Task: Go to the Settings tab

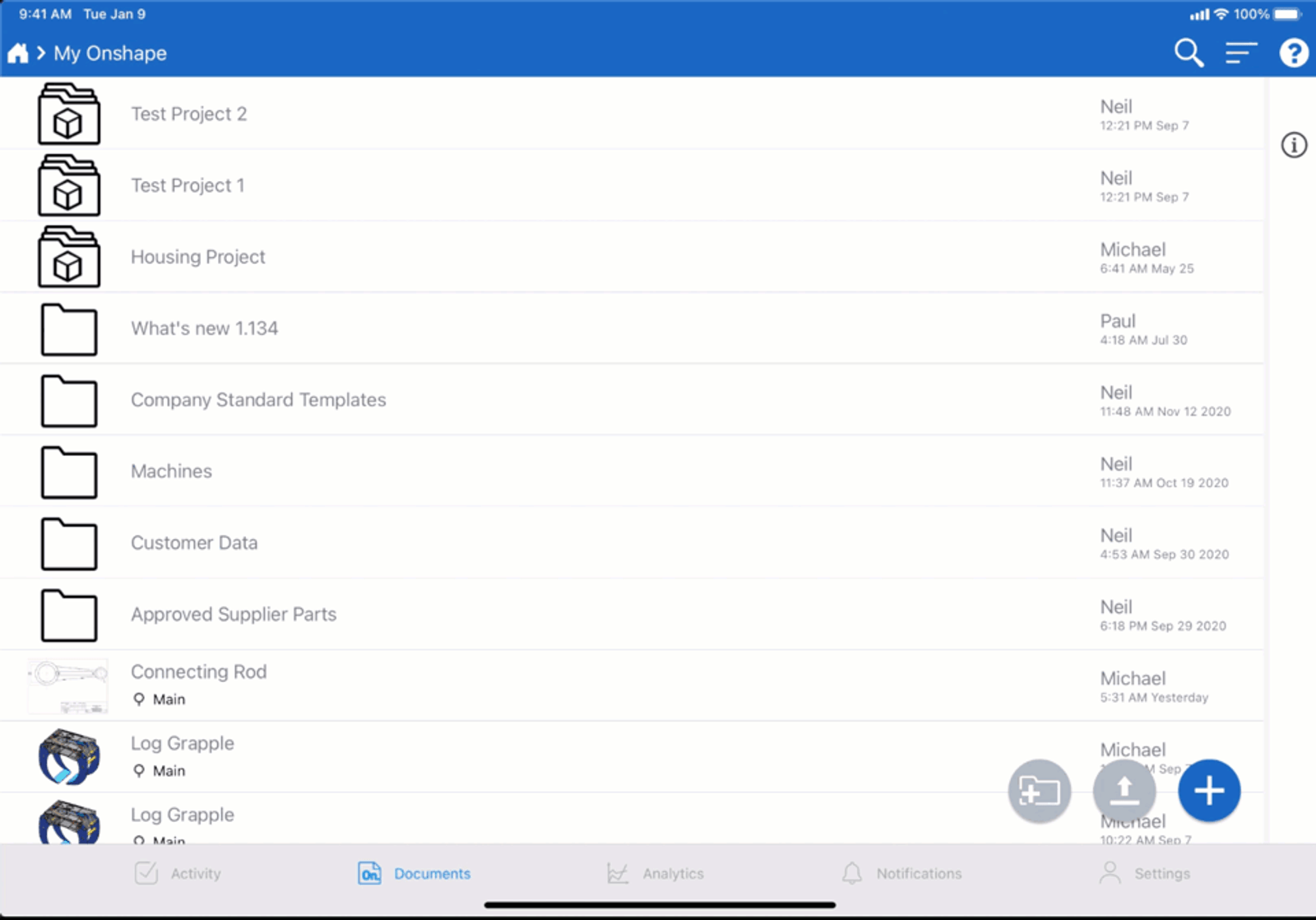Action: (1144, 873)
